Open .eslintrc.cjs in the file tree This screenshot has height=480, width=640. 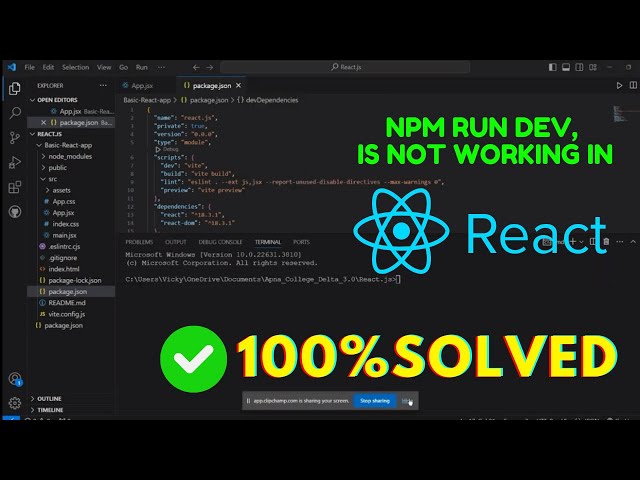71,247
